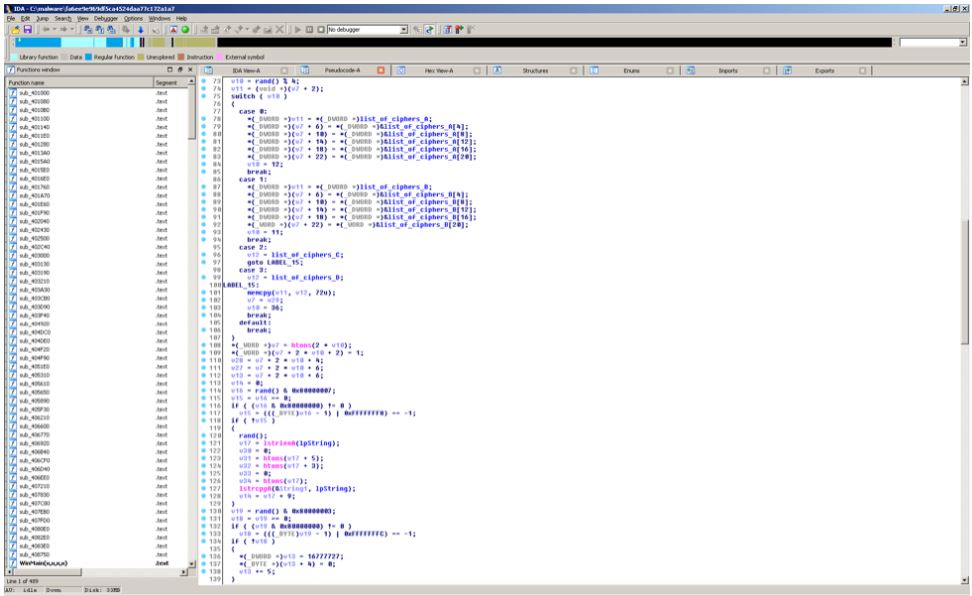Open the No debugger dropdown
This screenshot has width=972, height=596.
(x=404, y=29)
